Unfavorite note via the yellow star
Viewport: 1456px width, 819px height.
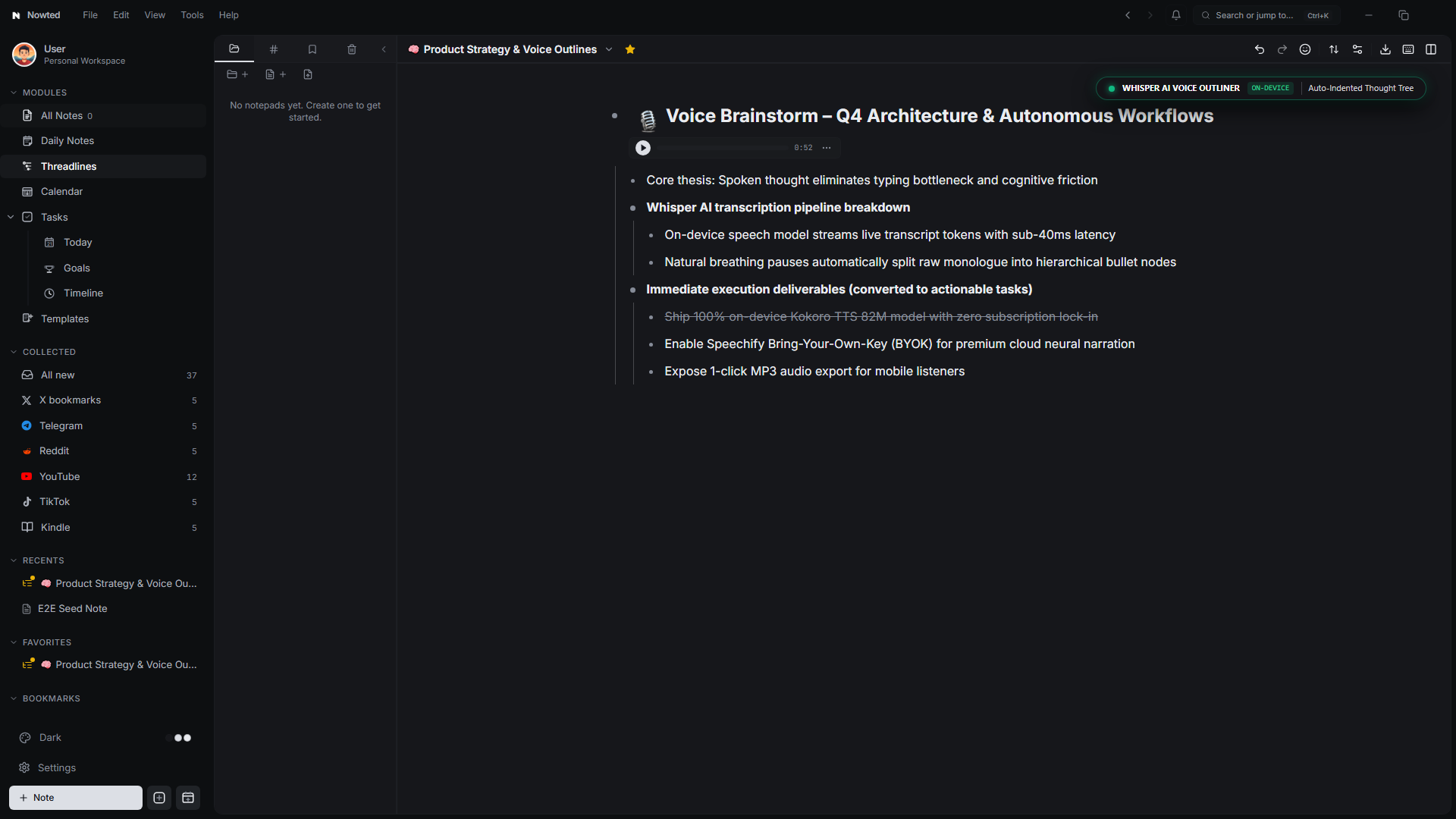tap(630, 49)
